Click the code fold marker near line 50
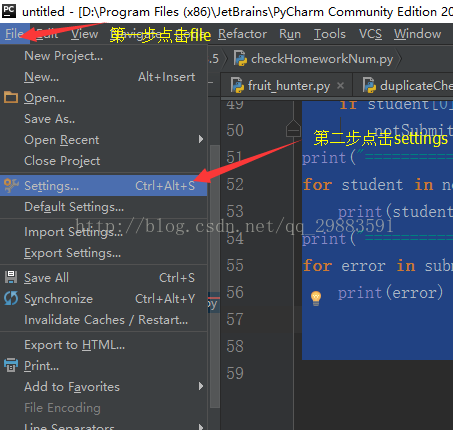The height and width of the screenshot is (430, 453). [x=293, y=129]
